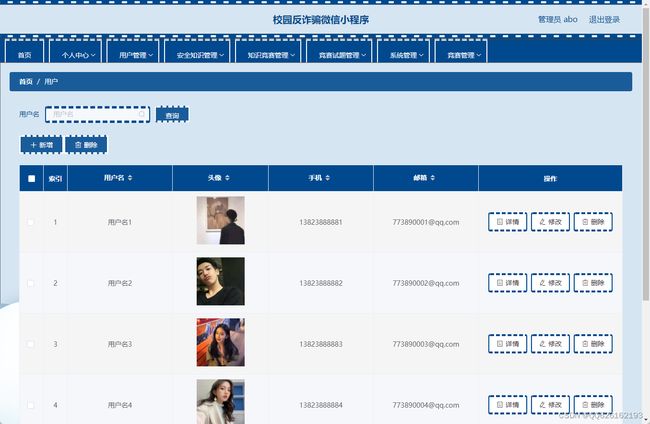Select email 773890001@qq.com
The width and height of the screenshot is (650, 424).
click(x=426, y=222)
